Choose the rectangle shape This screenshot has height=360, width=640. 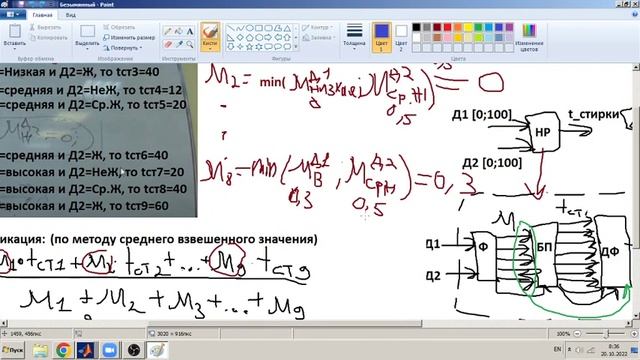[x=259, y=28]
